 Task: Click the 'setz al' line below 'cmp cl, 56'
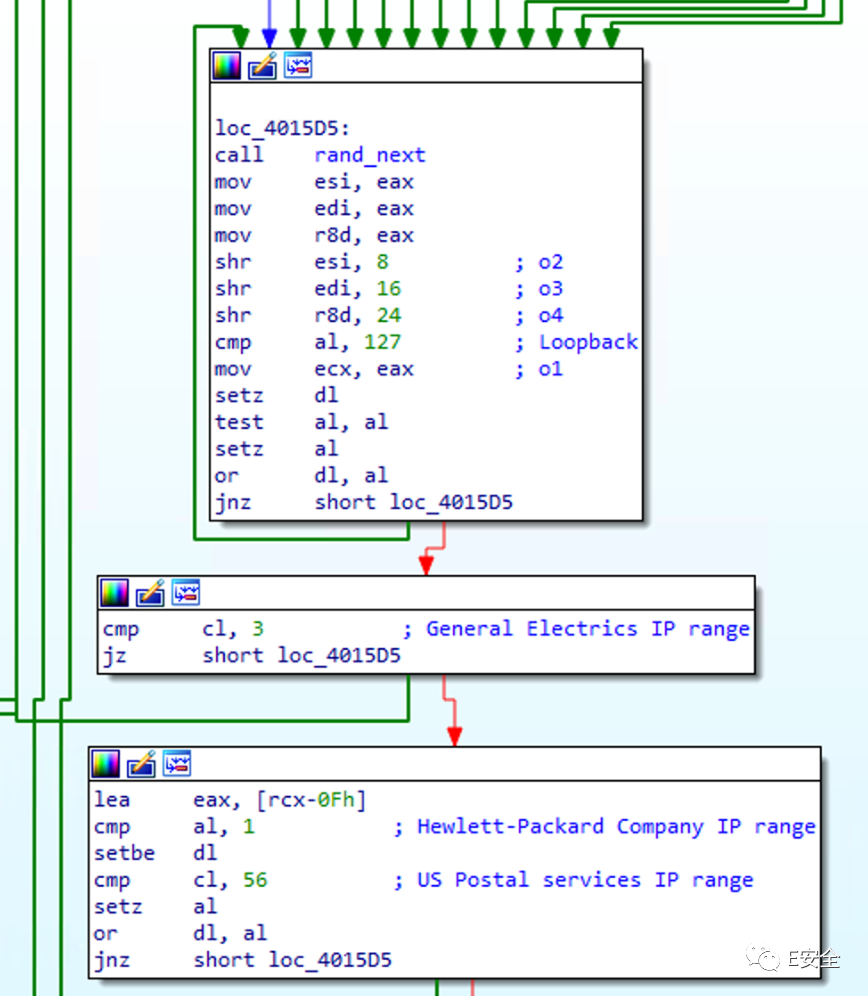tap(156, 906)
